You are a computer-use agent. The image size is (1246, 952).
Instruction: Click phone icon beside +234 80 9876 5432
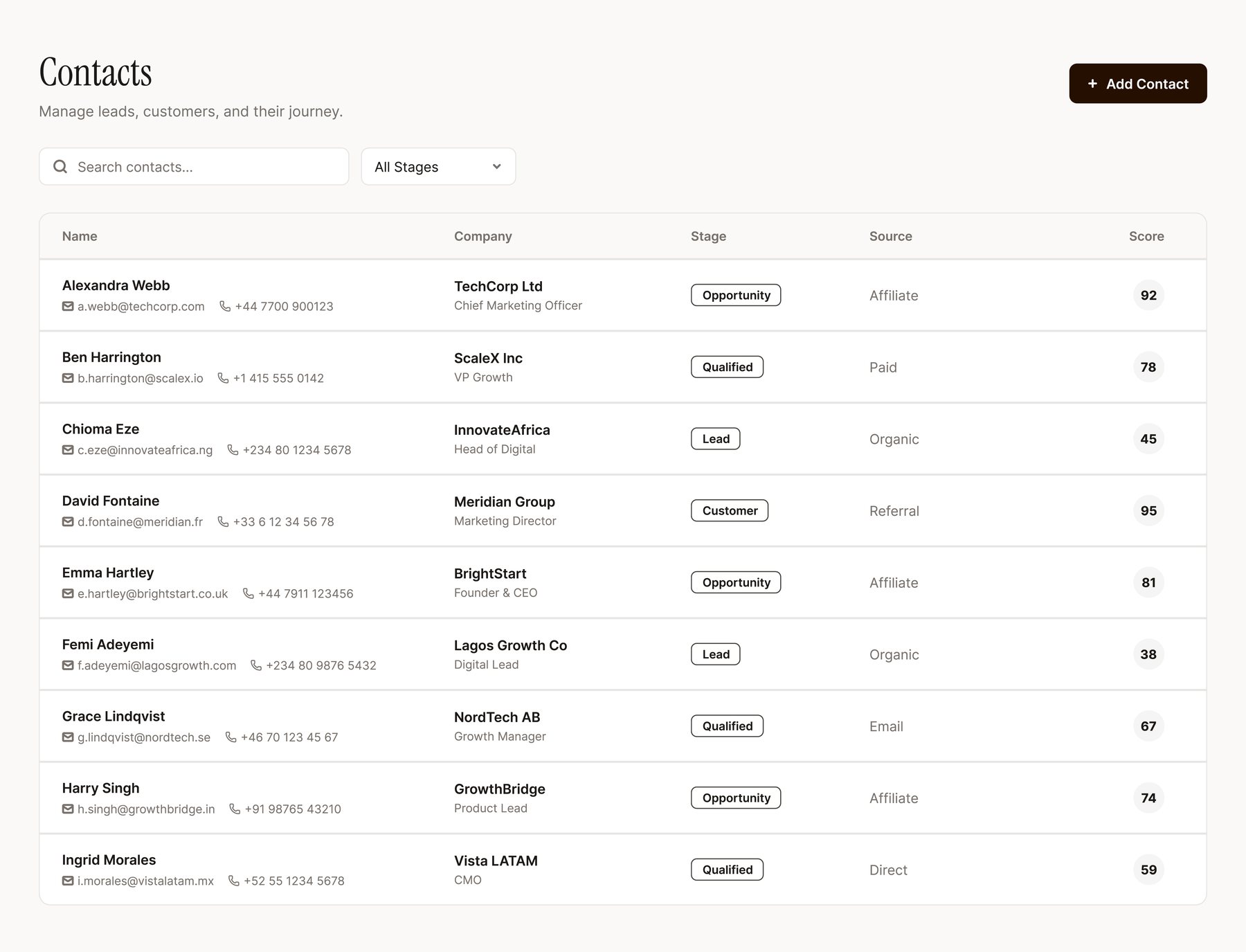coord(255,665)
